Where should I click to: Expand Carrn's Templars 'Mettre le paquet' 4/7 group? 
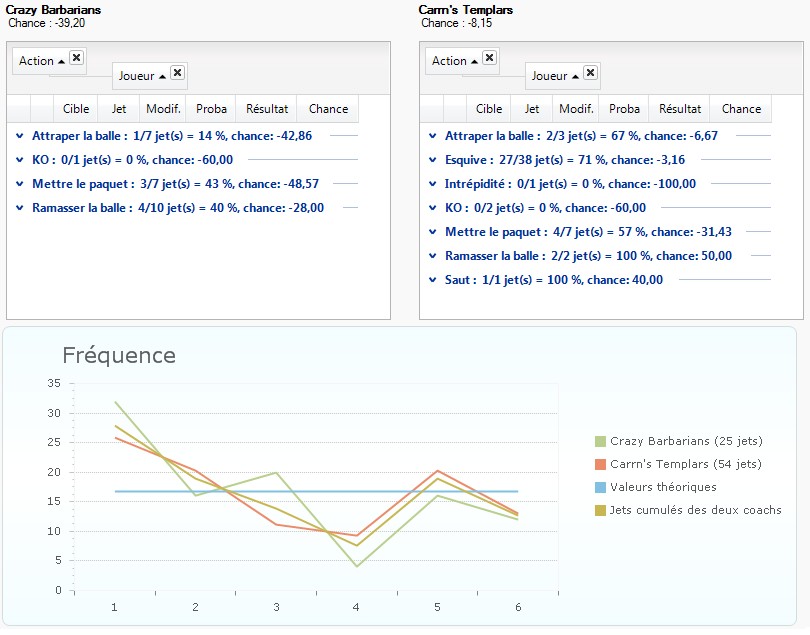433,232
